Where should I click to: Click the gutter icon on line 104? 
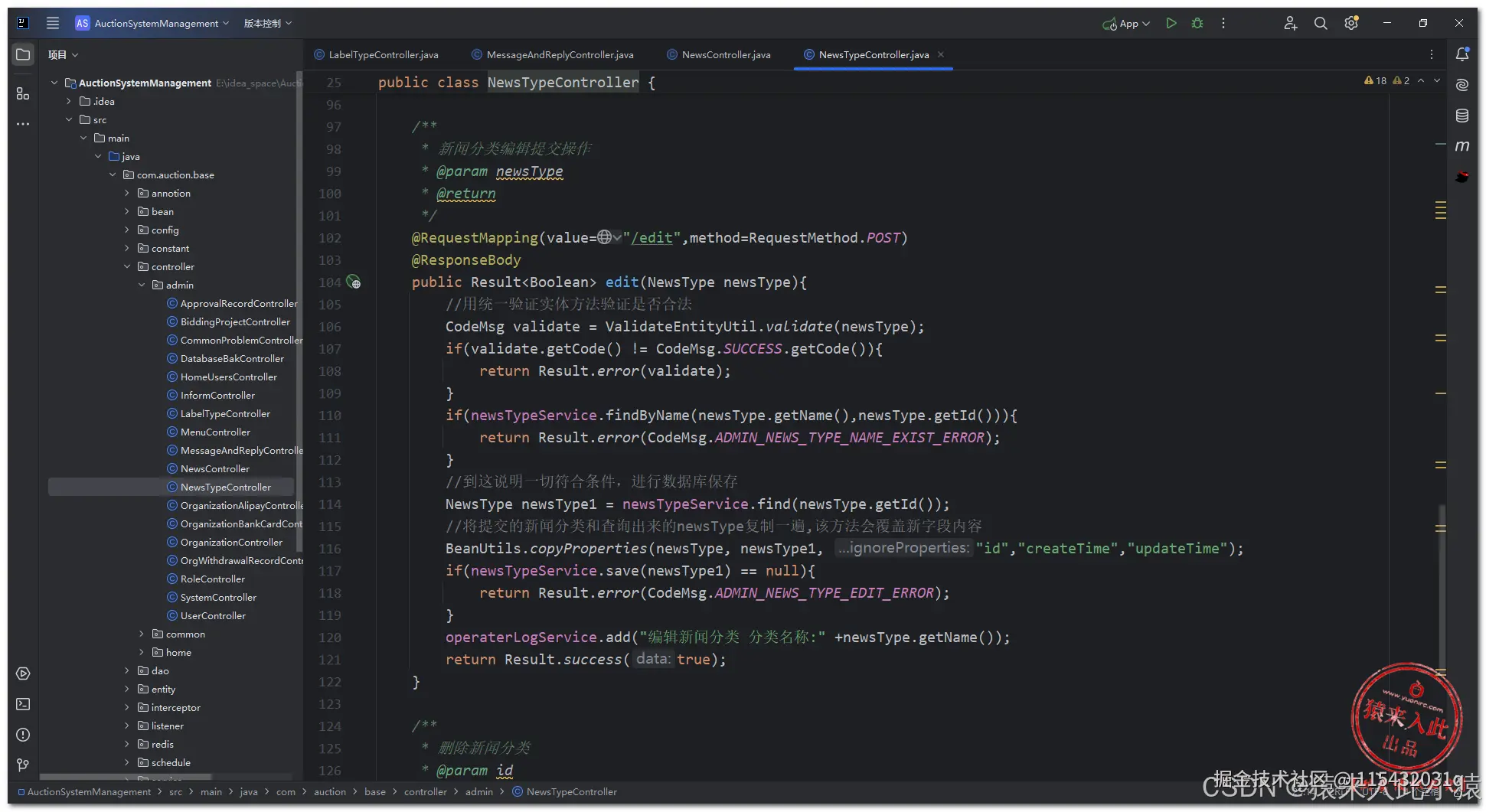(353, 282)
